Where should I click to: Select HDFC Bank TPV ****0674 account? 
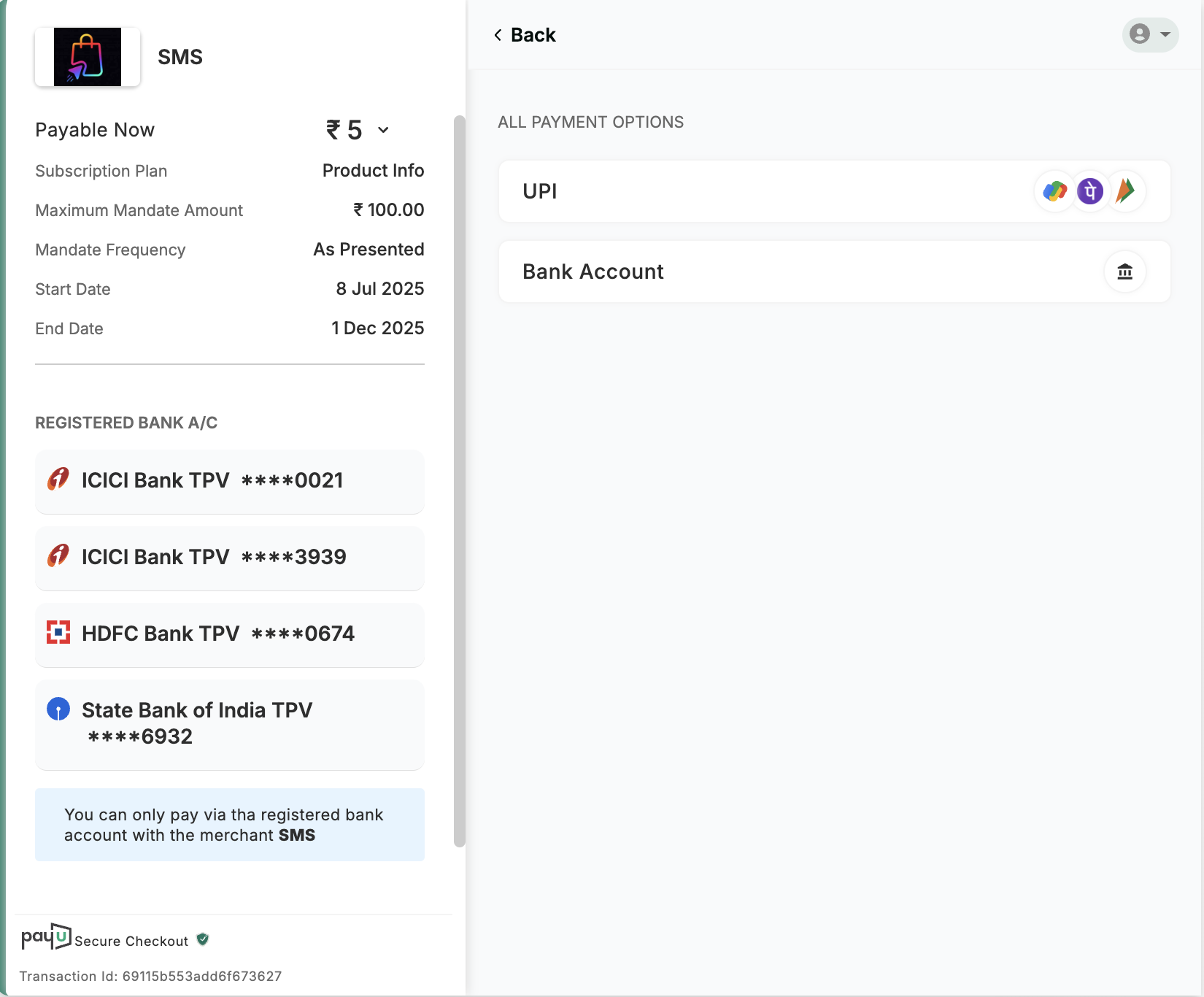click(x=229, y=634)
